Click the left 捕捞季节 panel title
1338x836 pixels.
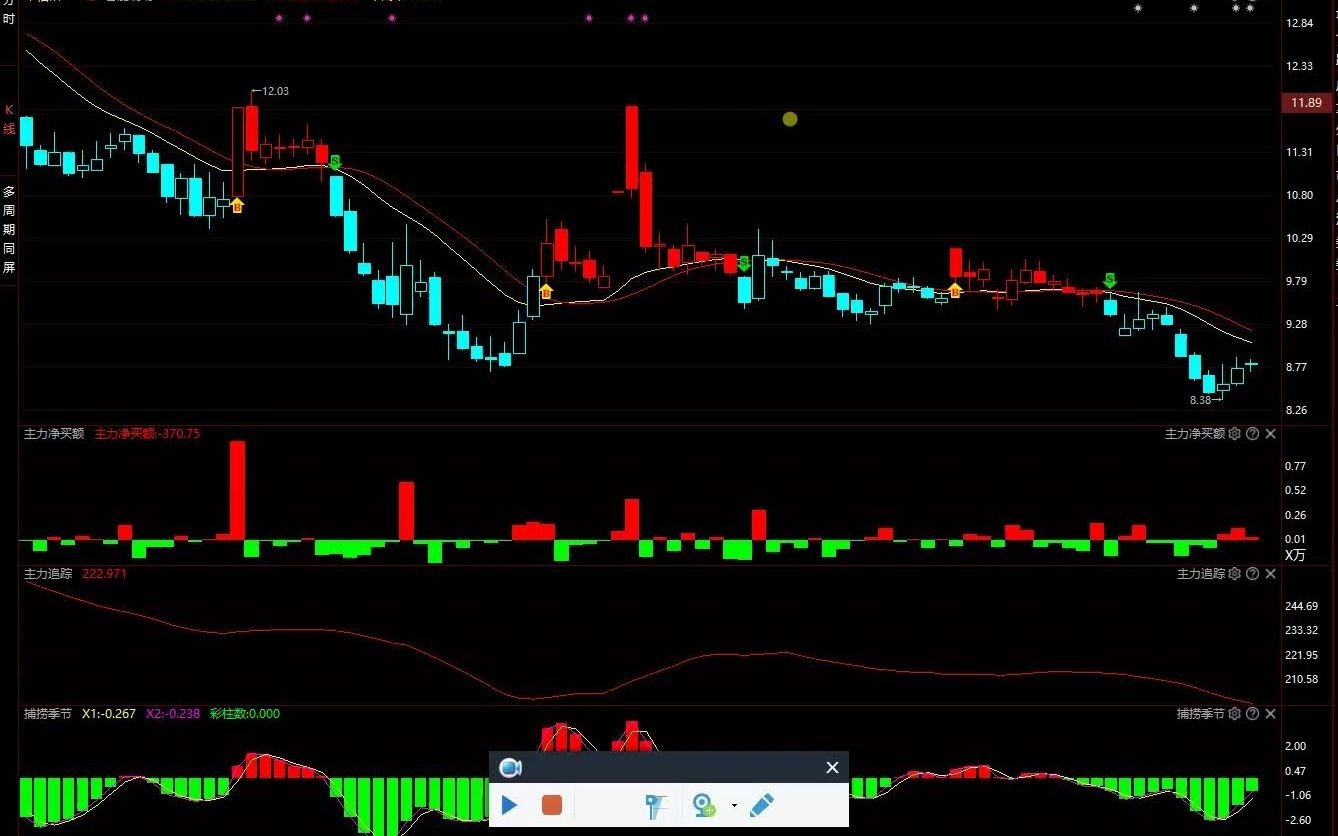(48, 714)
